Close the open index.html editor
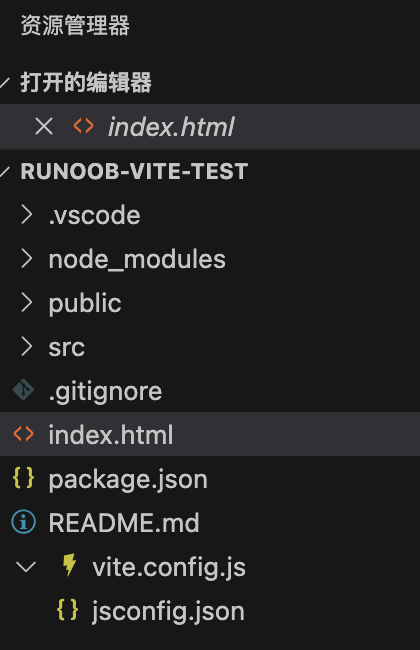Screen dimensions: 420x650 pos(44,126)
